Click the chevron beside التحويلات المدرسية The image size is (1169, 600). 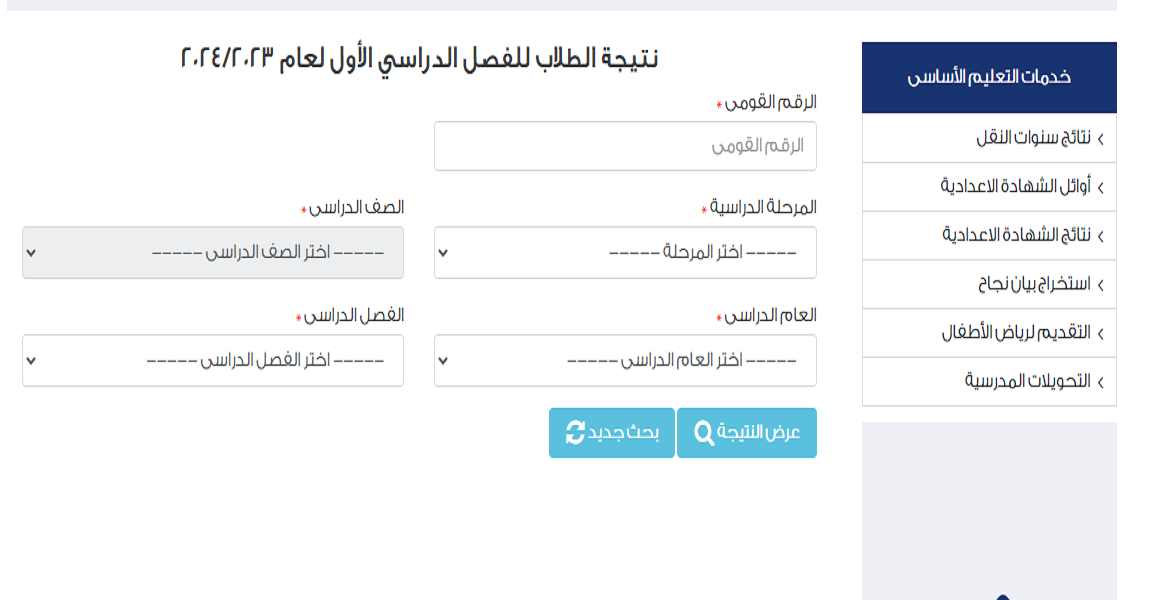[1100, 382]
